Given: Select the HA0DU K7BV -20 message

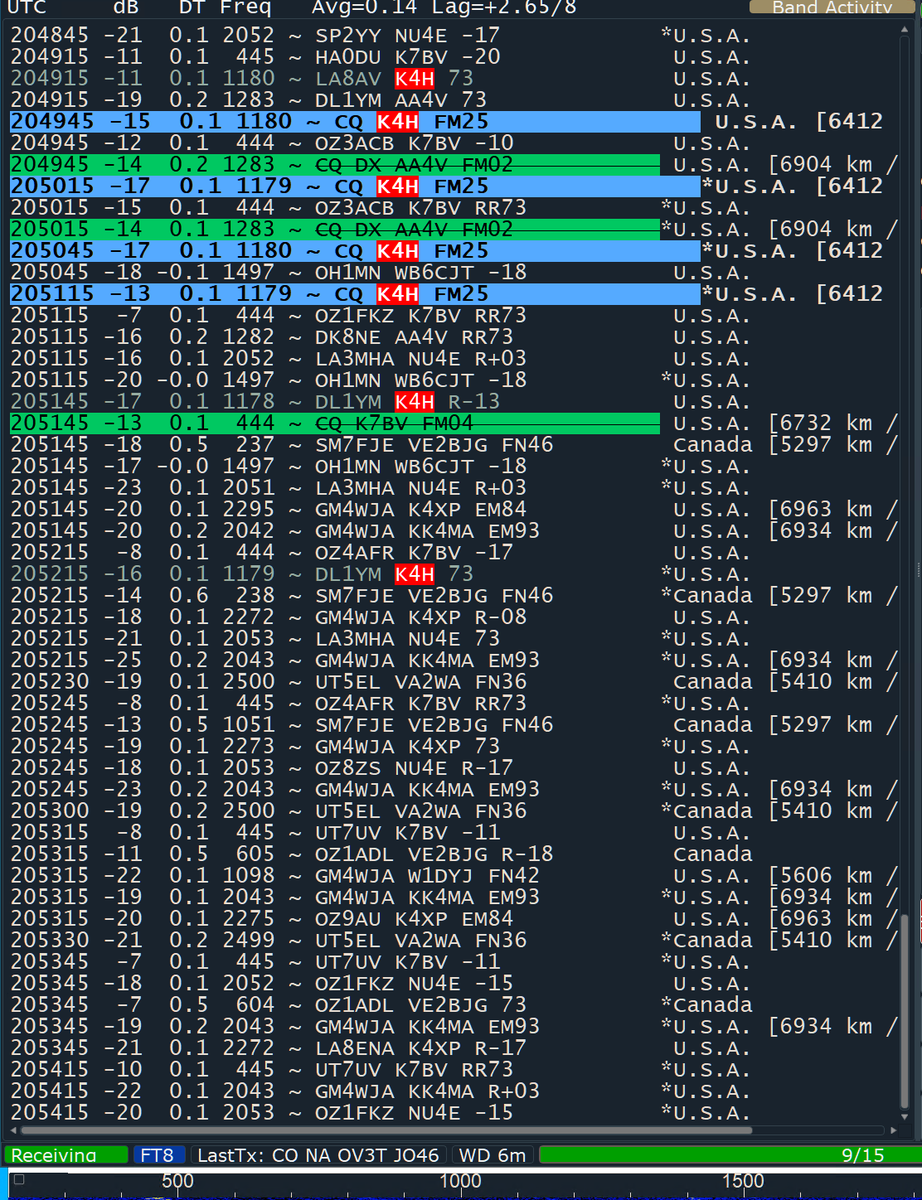Looking at the screenshot, I should (x=408, y=57).
